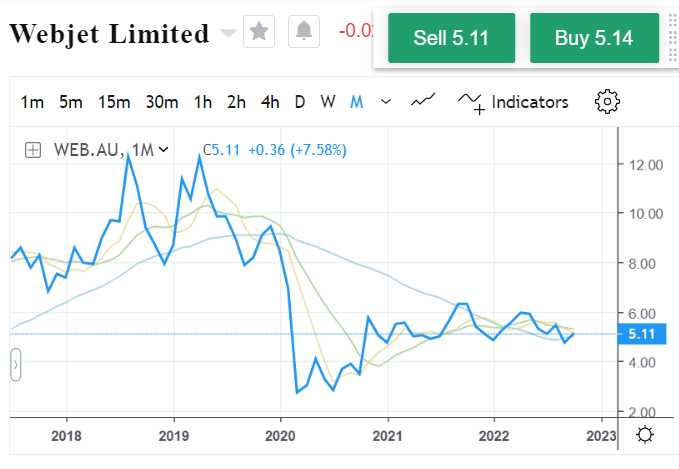Viewport: 679px width, 469px height.
Task: Select the 15m timeframe
Action: click(x=114, y=103)
